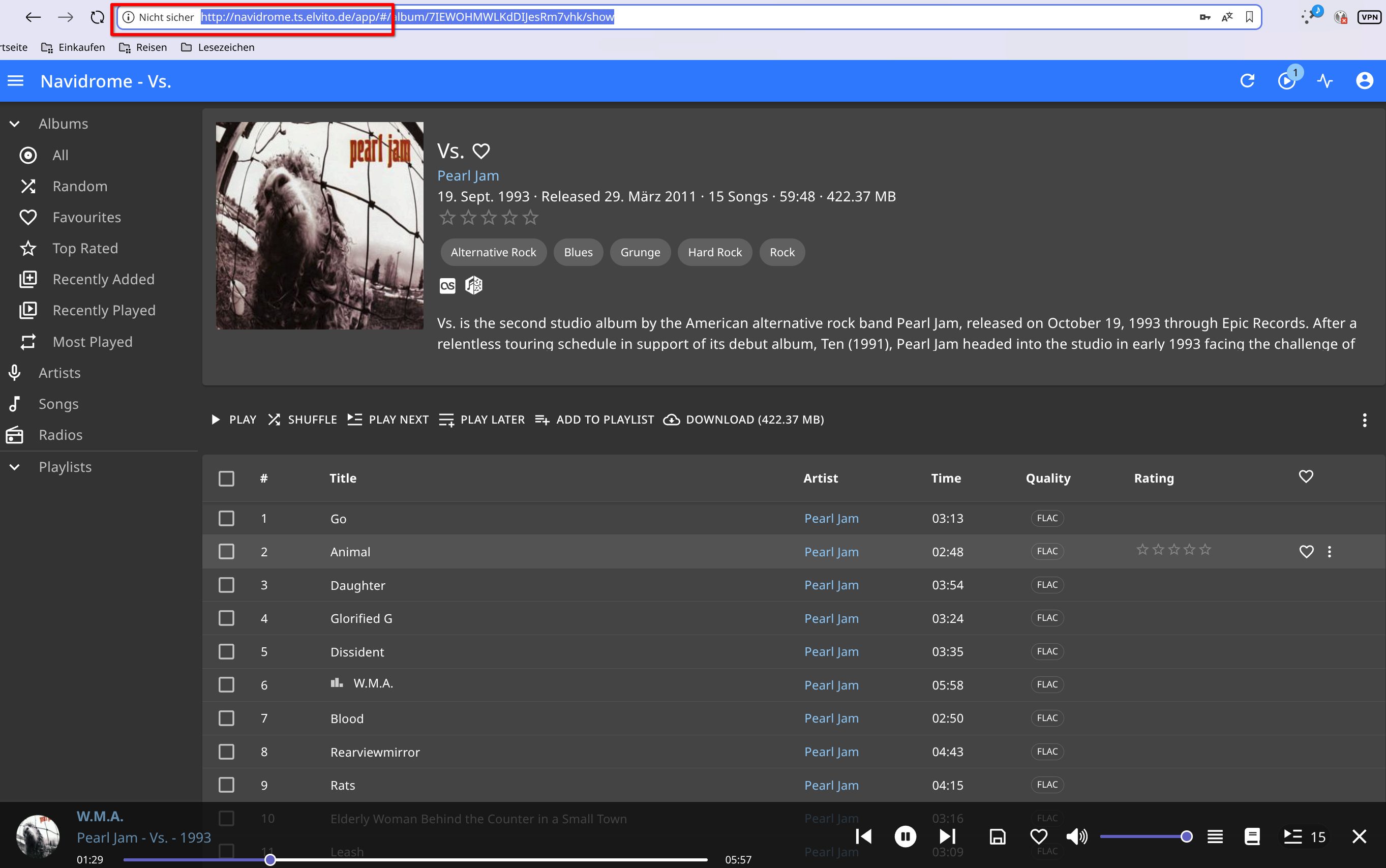Go to Songs in sidebar
The width and height of the screenshot is (1386, 868).
click(x=99, y=404)
